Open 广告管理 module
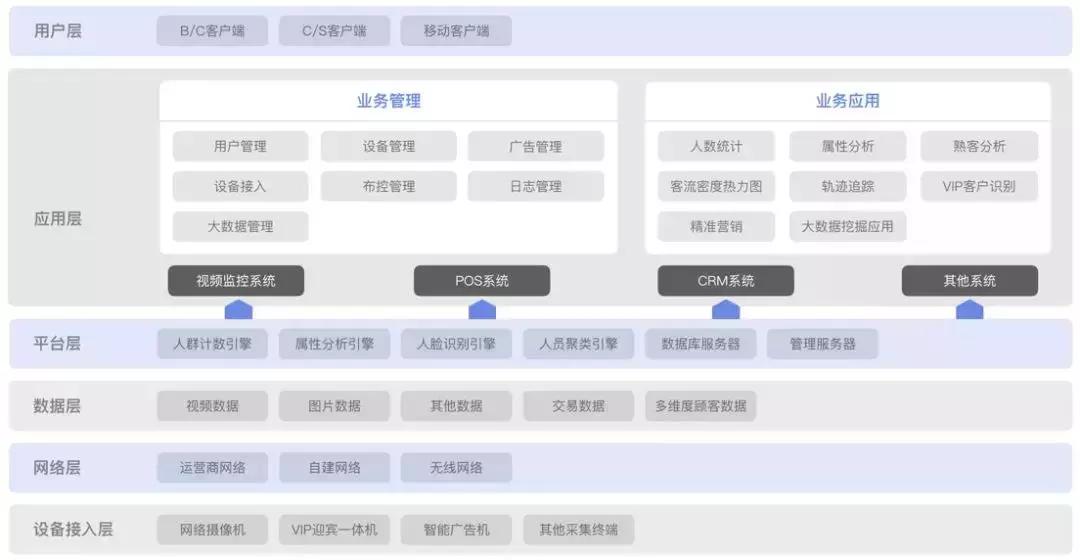This screenshot has height=560, width=1080. [536, 146]
